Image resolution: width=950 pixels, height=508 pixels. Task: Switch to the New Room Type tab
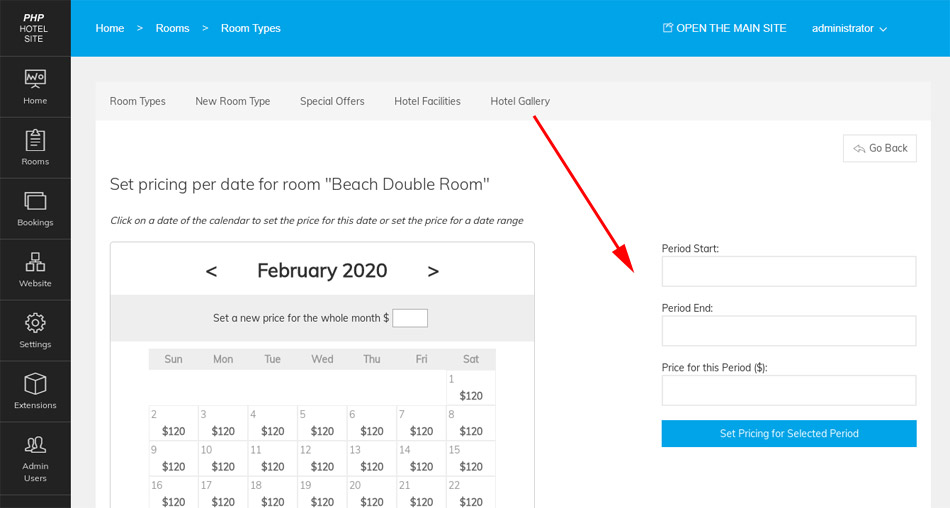tap(232, 101)
